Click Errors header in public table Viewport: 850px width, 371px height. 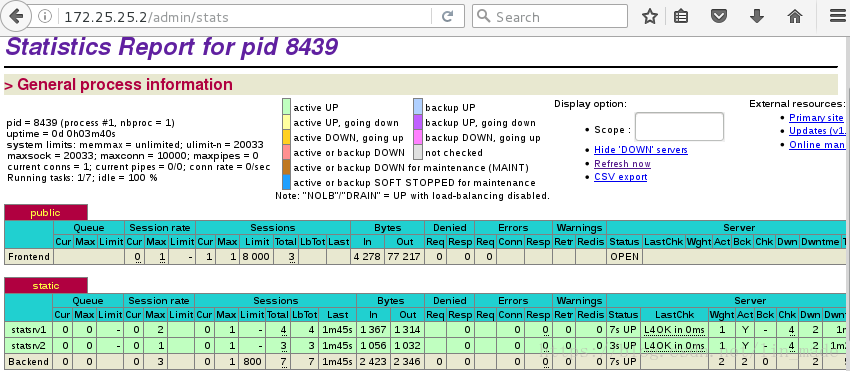point(513,227)
